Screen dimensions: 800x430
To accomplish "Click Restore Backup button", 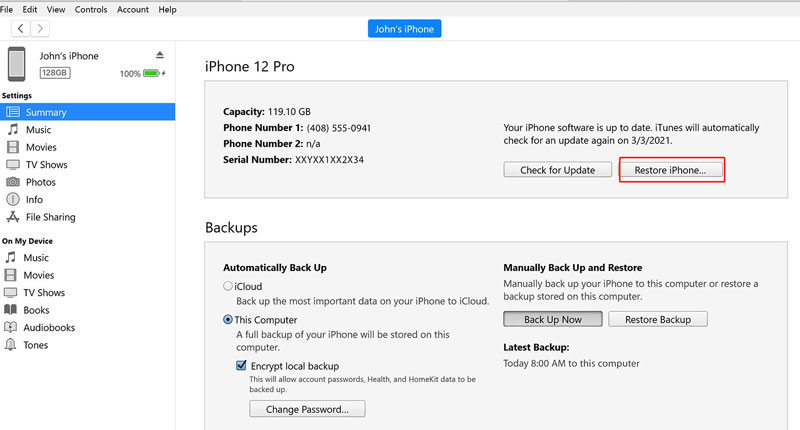I will [658, 319].
